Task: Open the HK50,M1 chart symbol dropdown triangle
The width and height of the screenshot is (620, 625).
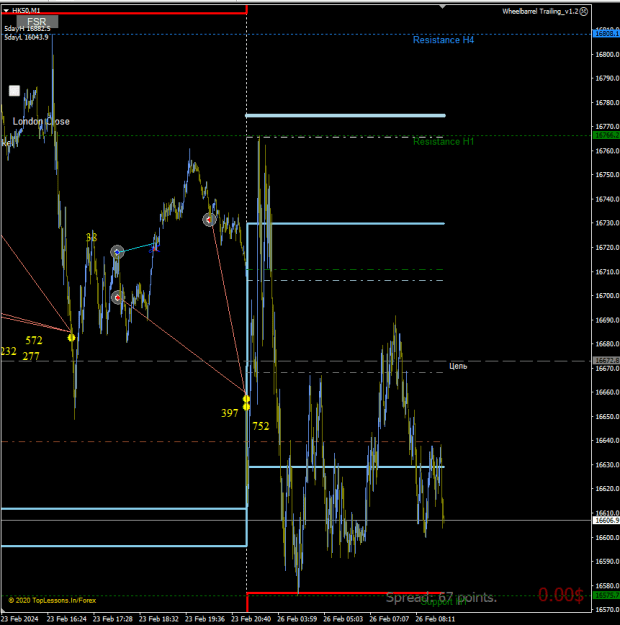Action: click(6, 10)
